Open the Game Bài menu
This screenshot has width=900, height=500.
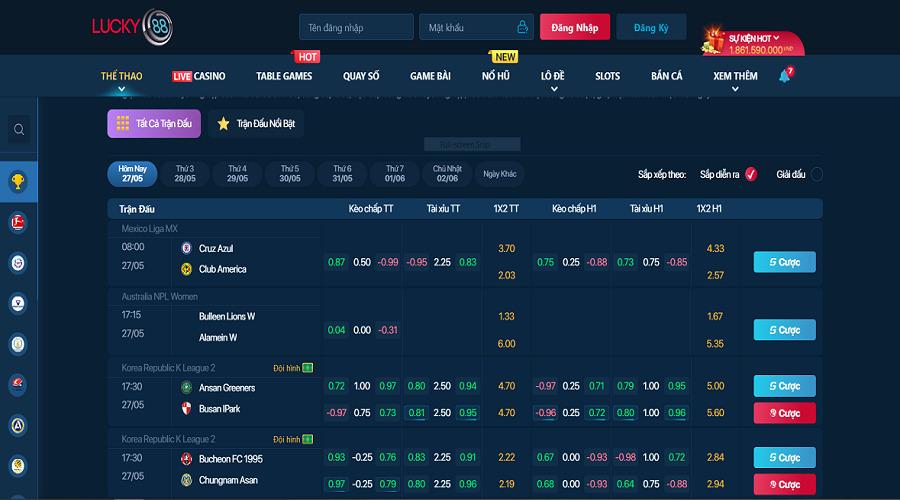pyautogui.click(x=430, y=76)
